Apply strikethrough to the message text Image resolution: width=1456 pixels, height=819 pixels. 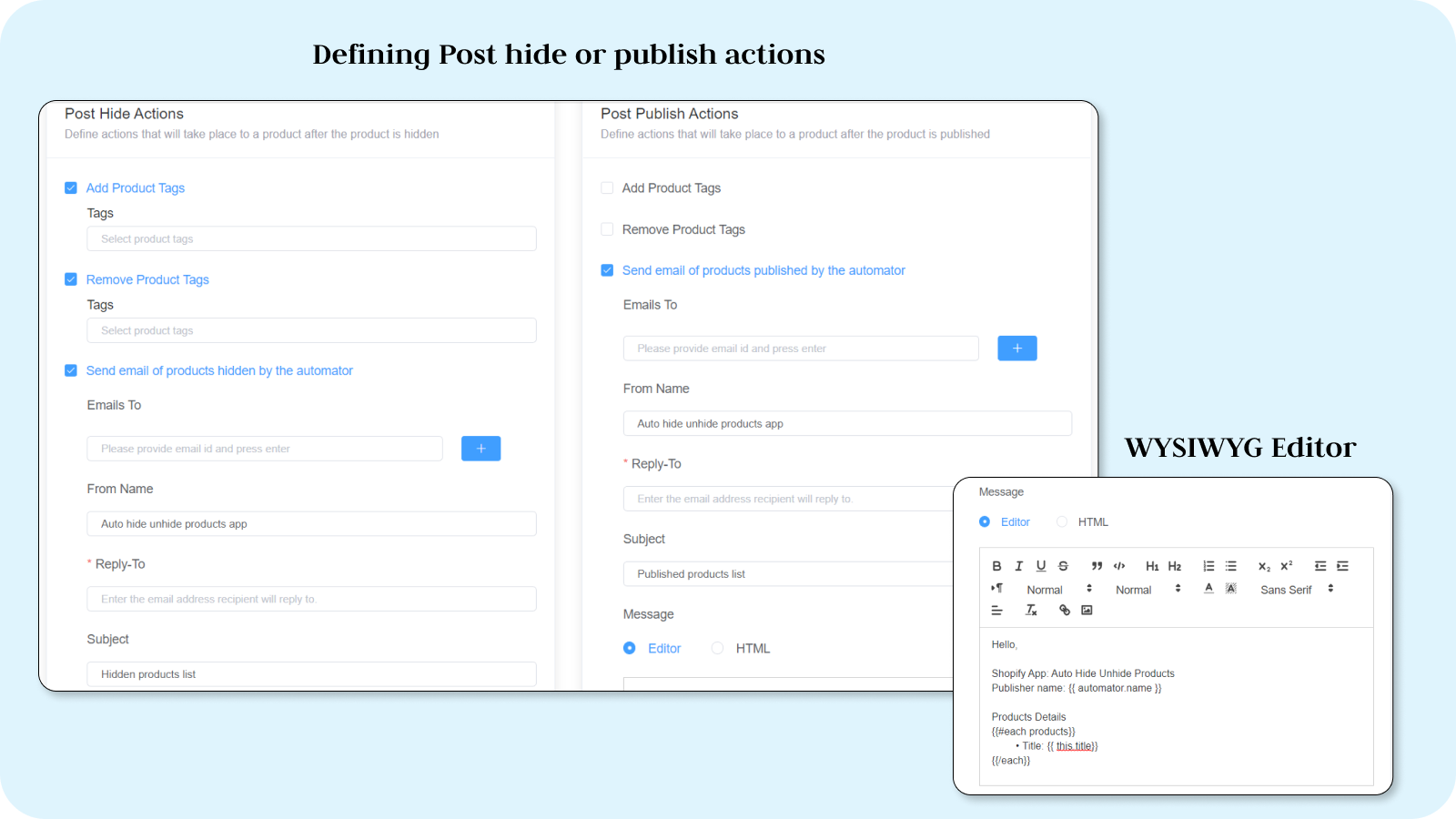[1063, 566]
